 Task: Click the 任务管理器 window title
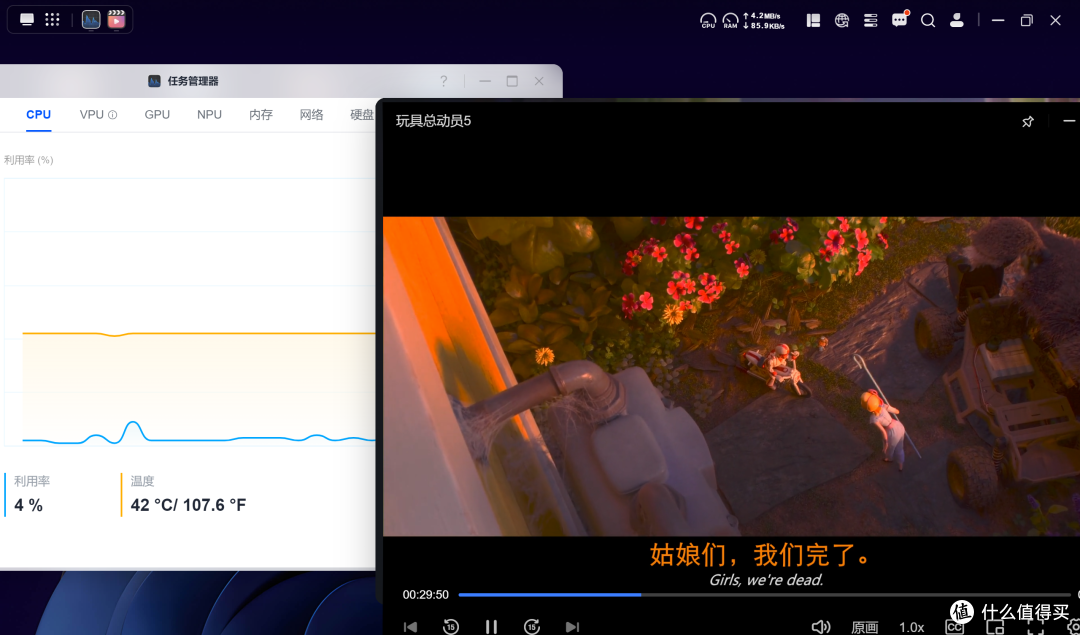[x=193, y=81]
